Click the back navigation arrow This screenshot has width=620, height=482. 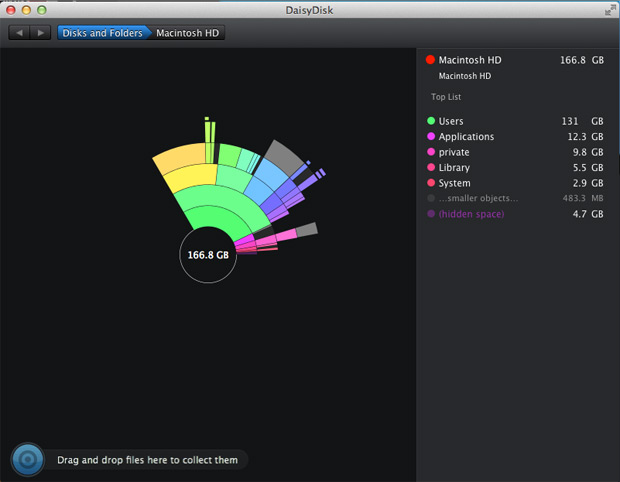coord(19,33)
